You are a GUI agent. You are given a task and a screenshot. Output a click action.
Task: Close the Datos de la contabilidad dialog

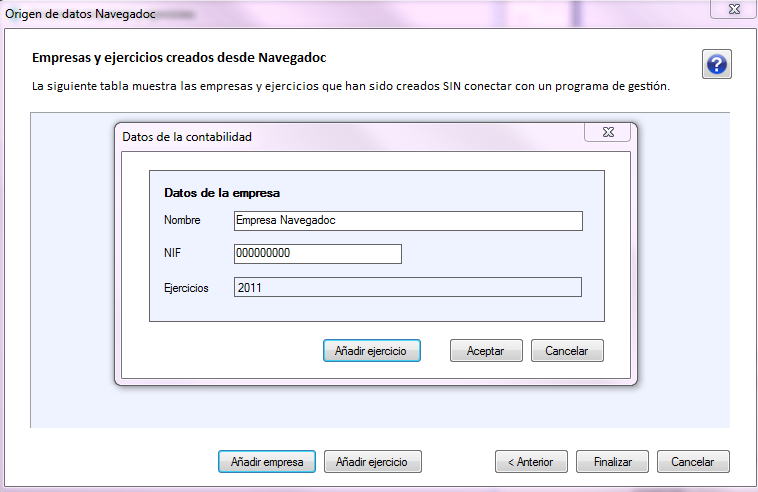pyautogui.click(x=608, y=132)
